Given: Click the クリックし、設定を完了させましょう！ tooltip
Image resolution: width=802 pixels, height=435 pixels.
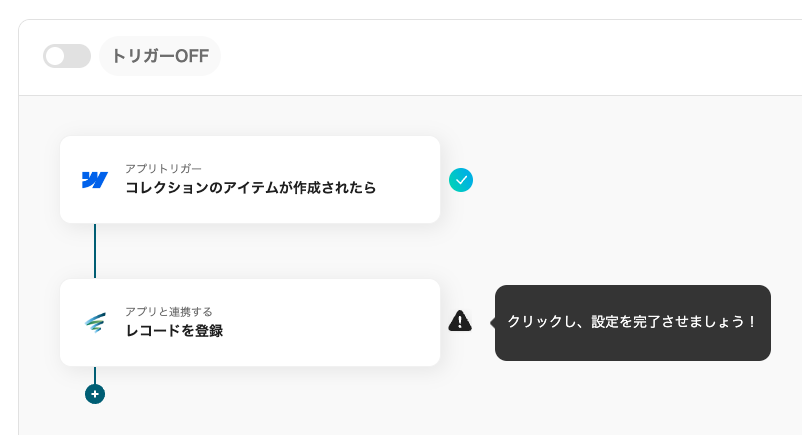Looking at the screenshot, I should tap(633, 322).
